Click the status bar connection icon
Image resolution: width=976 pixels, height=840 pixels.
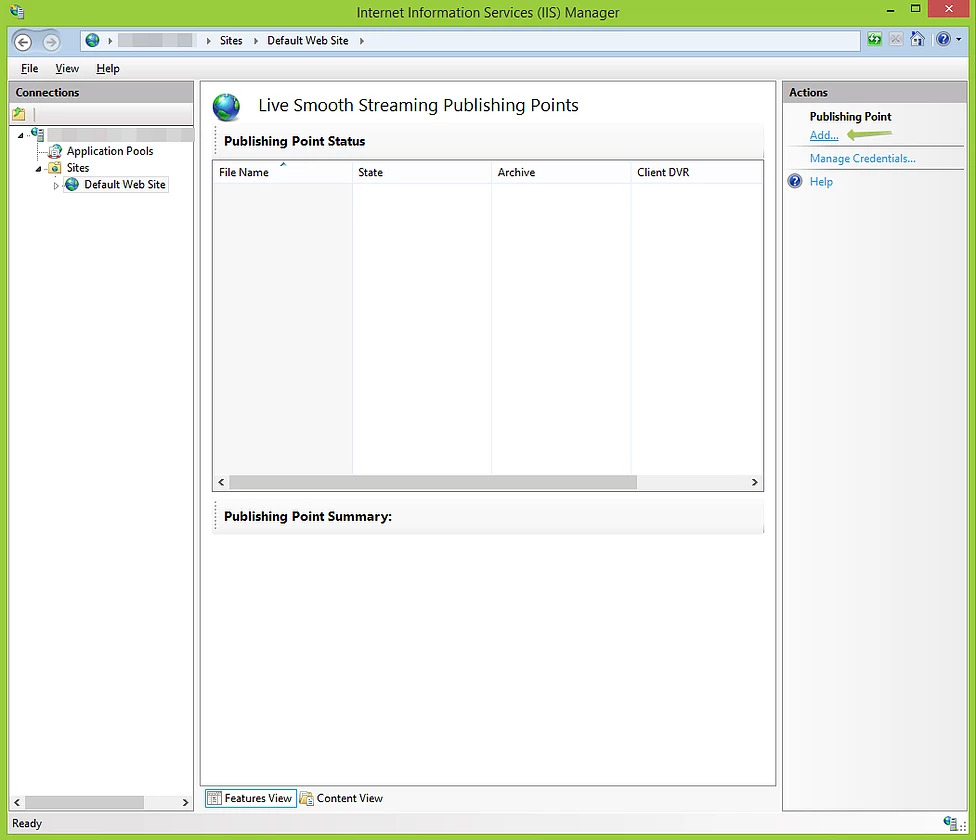click(x=950, y=823)
